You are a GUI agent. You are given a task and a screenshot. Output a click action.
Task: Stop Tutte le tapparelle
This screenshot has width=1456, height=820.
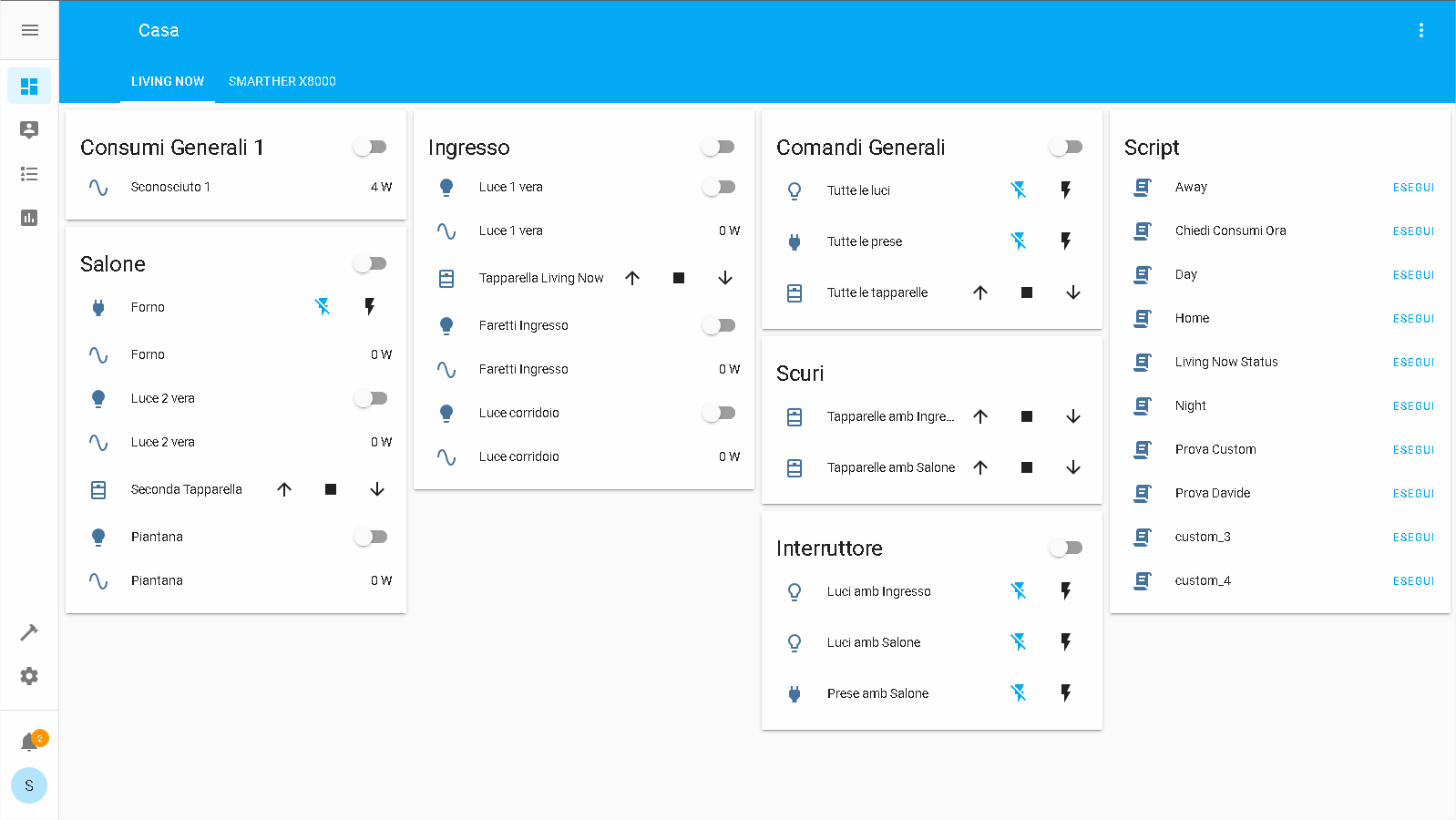(x=1027, y=292)
